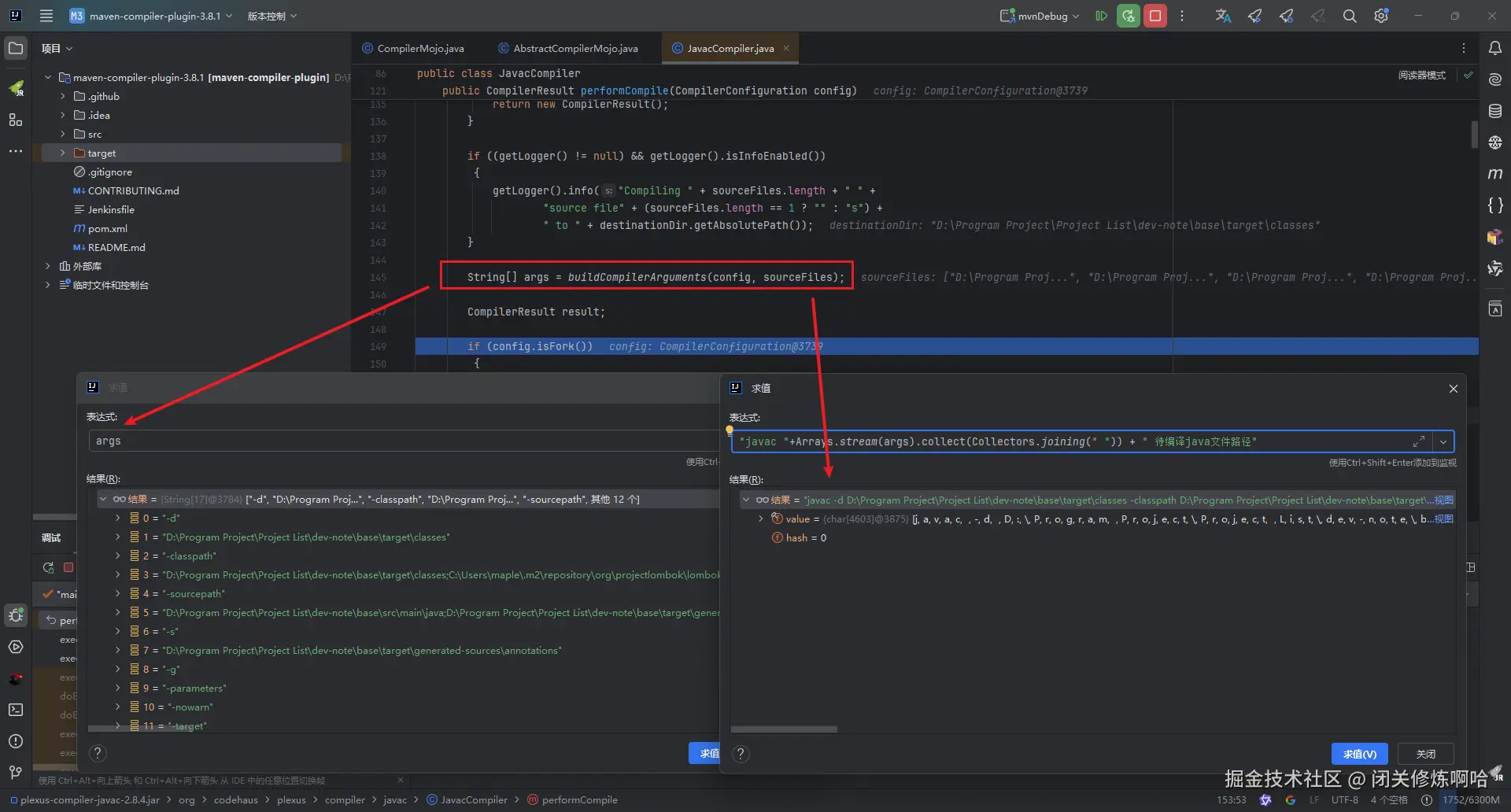This screenshot has width=1511, height=812.
Task: Click the help icon in right evaluate dialog
Action: (741, 754)
